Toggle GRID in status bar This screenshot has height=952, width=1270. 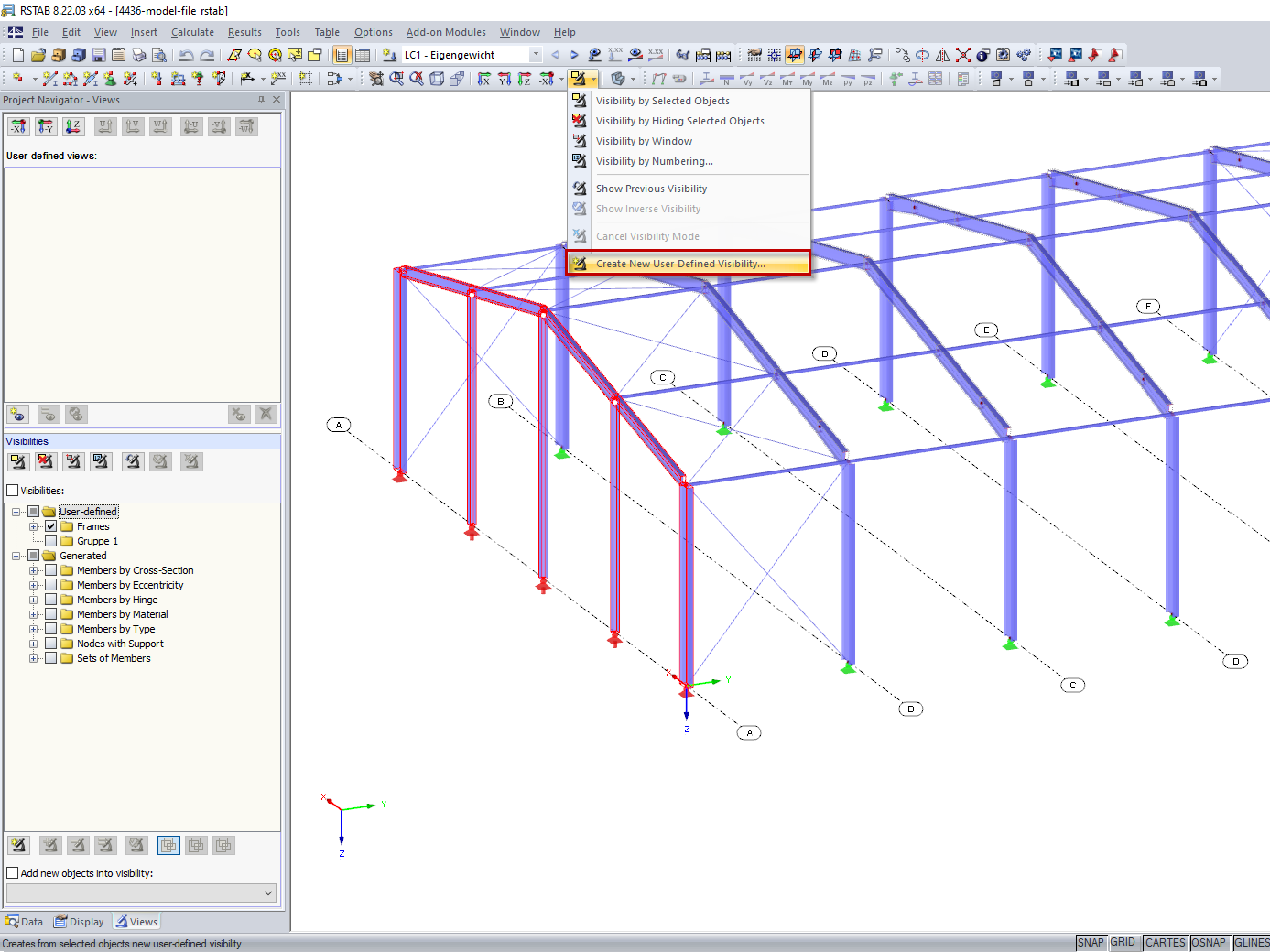1123,943
